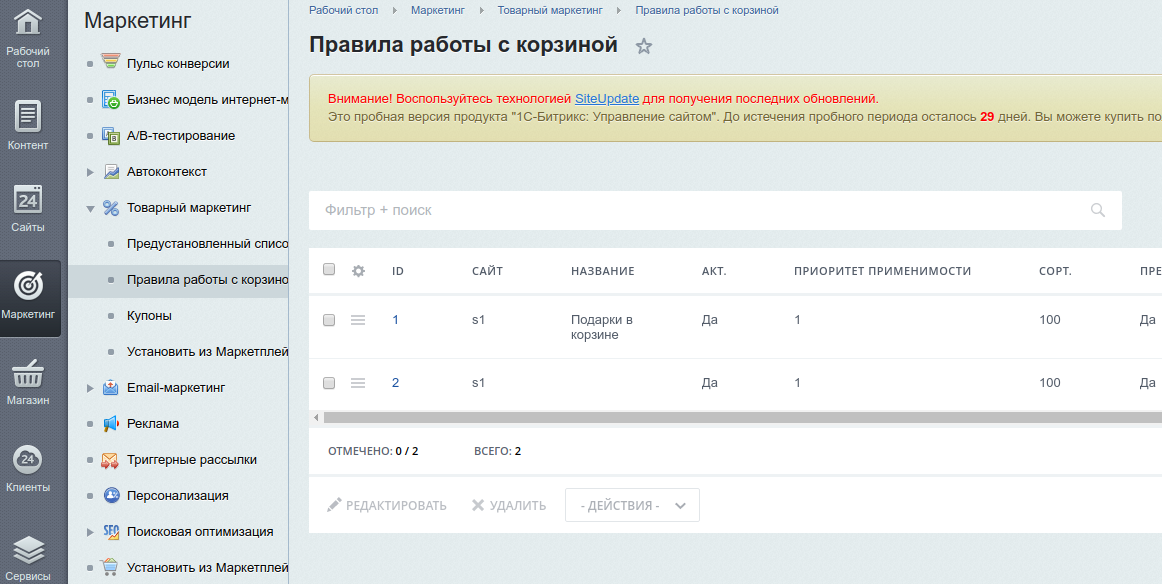Image resolution: width=1162 pixels, height=584 pixels.
Task: Open the Контент section icon
Action: 28,116
